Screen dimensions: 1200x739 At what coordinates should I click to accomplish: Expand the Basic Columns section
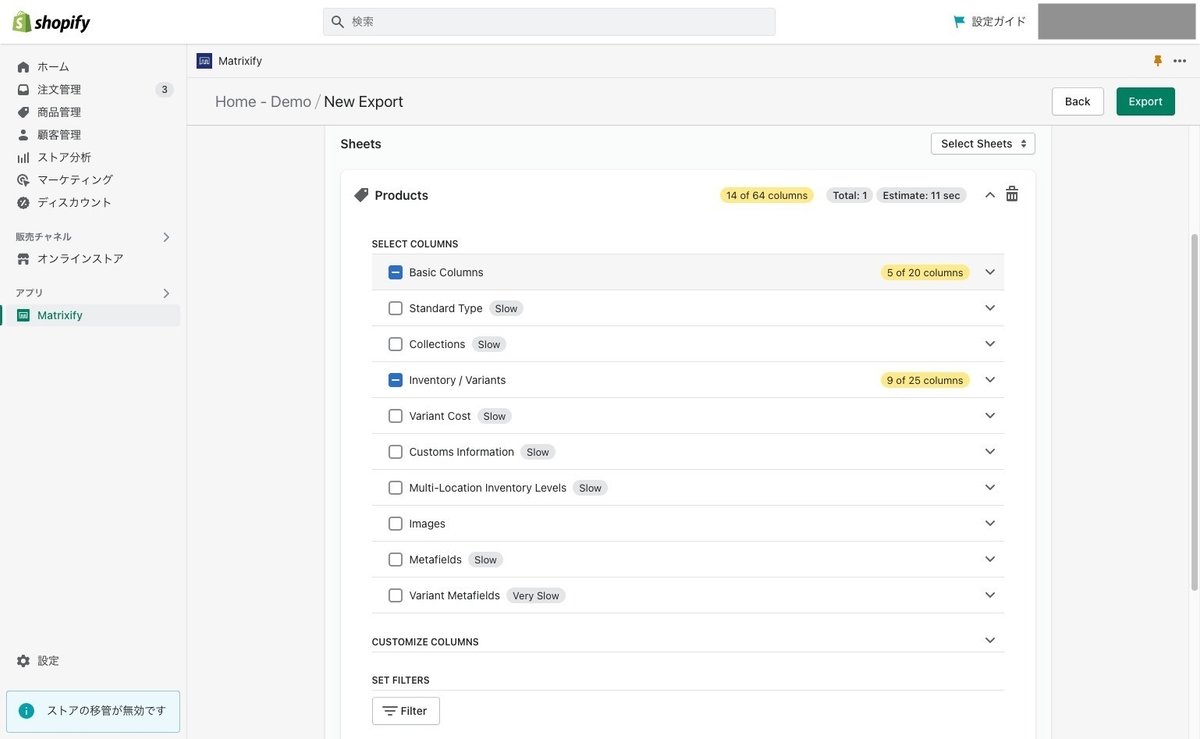point(987,270)
